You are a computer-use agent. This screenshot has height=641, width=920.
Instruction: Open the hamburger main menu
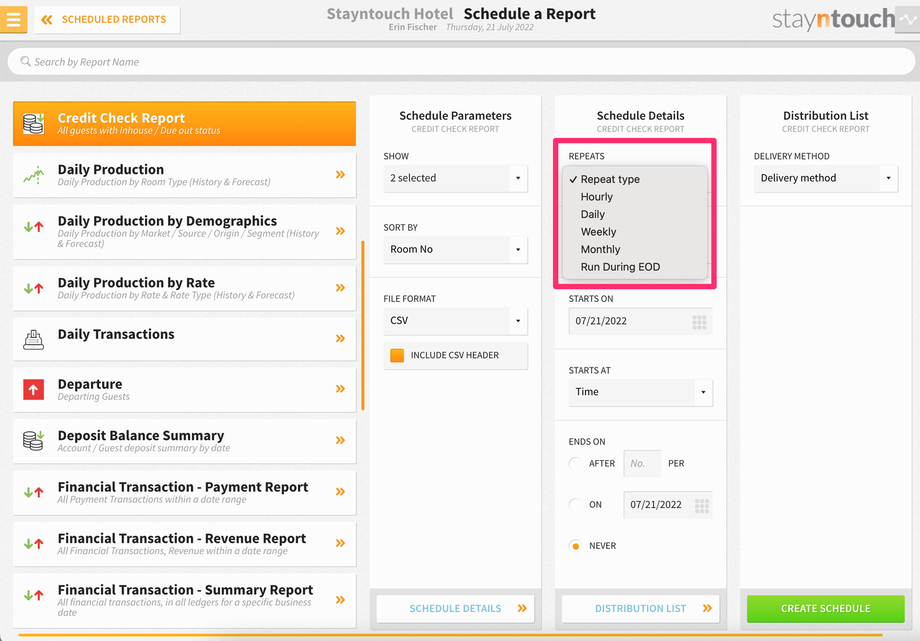[x=13, y=19]
